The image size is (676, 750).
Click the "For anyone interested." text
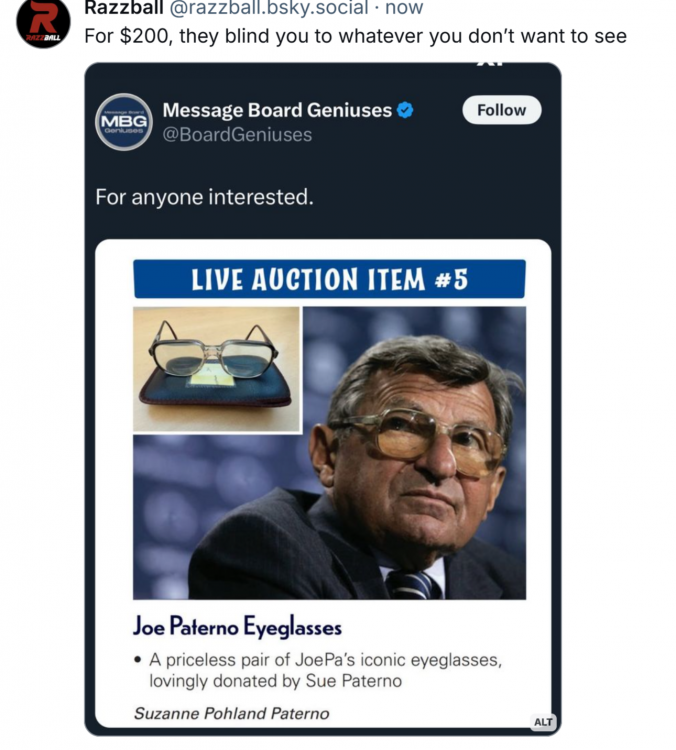coord(204,197)
